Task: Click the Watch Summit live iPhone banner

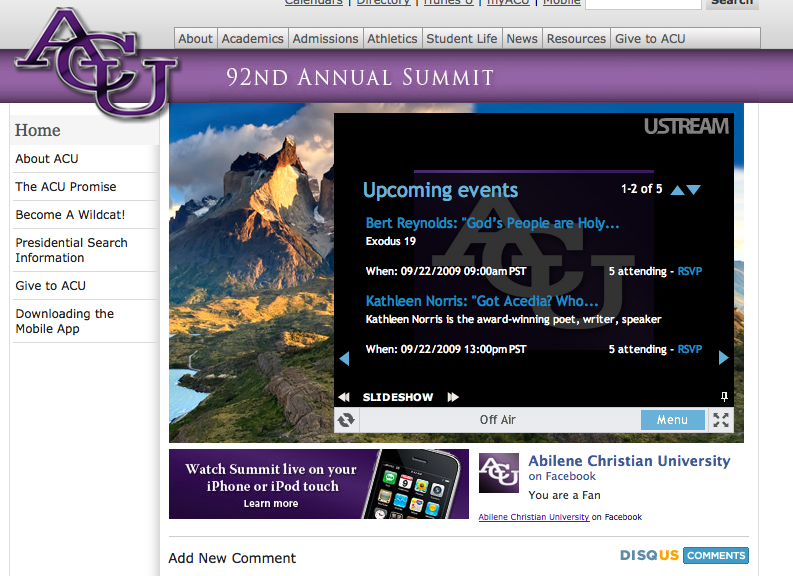Action: 319,484
